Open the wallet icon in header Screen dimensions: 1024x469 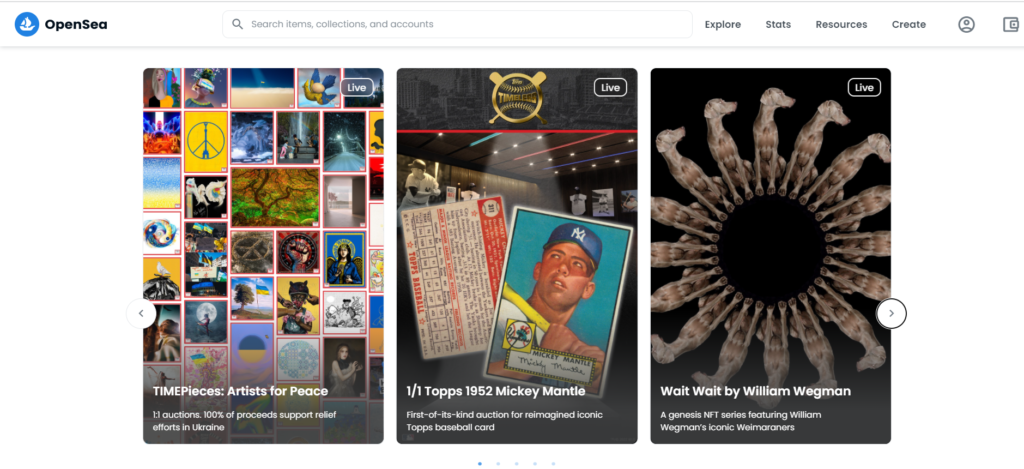[x=1011, y=24]
